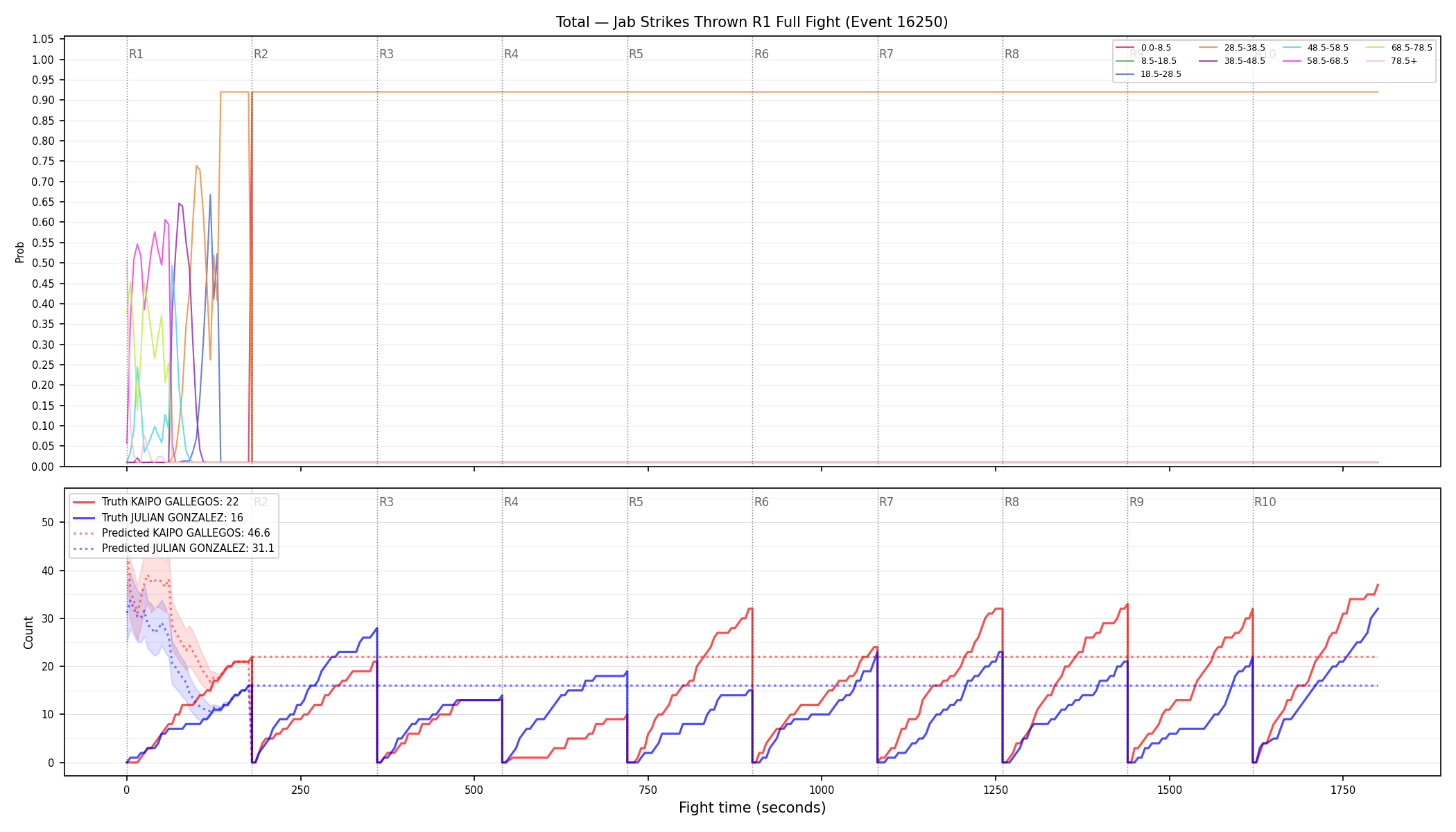Viewport: 1456px width, 832px height.
Task: Click the '1.05' probability axis tick
Action: (x=43, y=40)
